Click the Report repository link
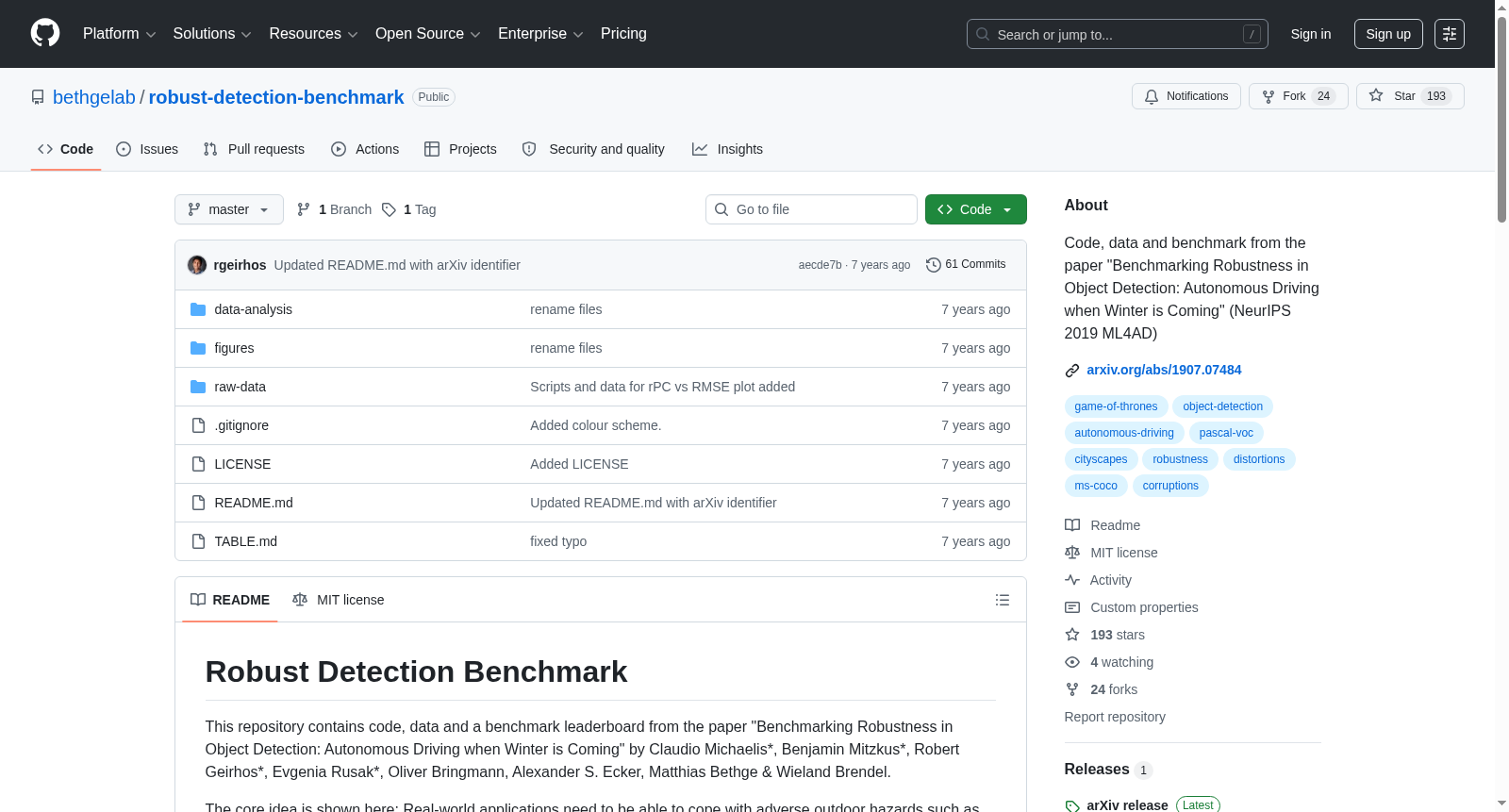 point(1115,717)
